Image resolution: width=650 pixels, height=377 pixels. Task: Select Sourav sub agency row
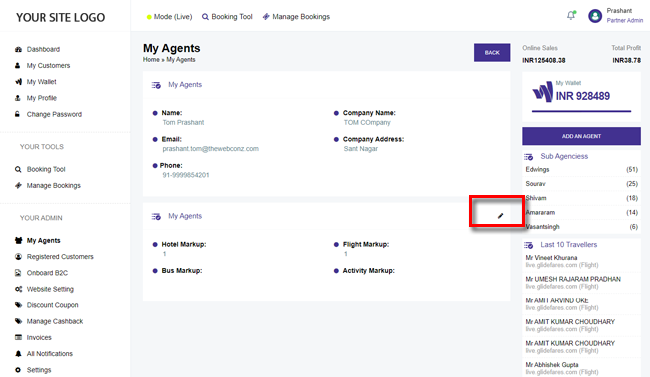582,183
